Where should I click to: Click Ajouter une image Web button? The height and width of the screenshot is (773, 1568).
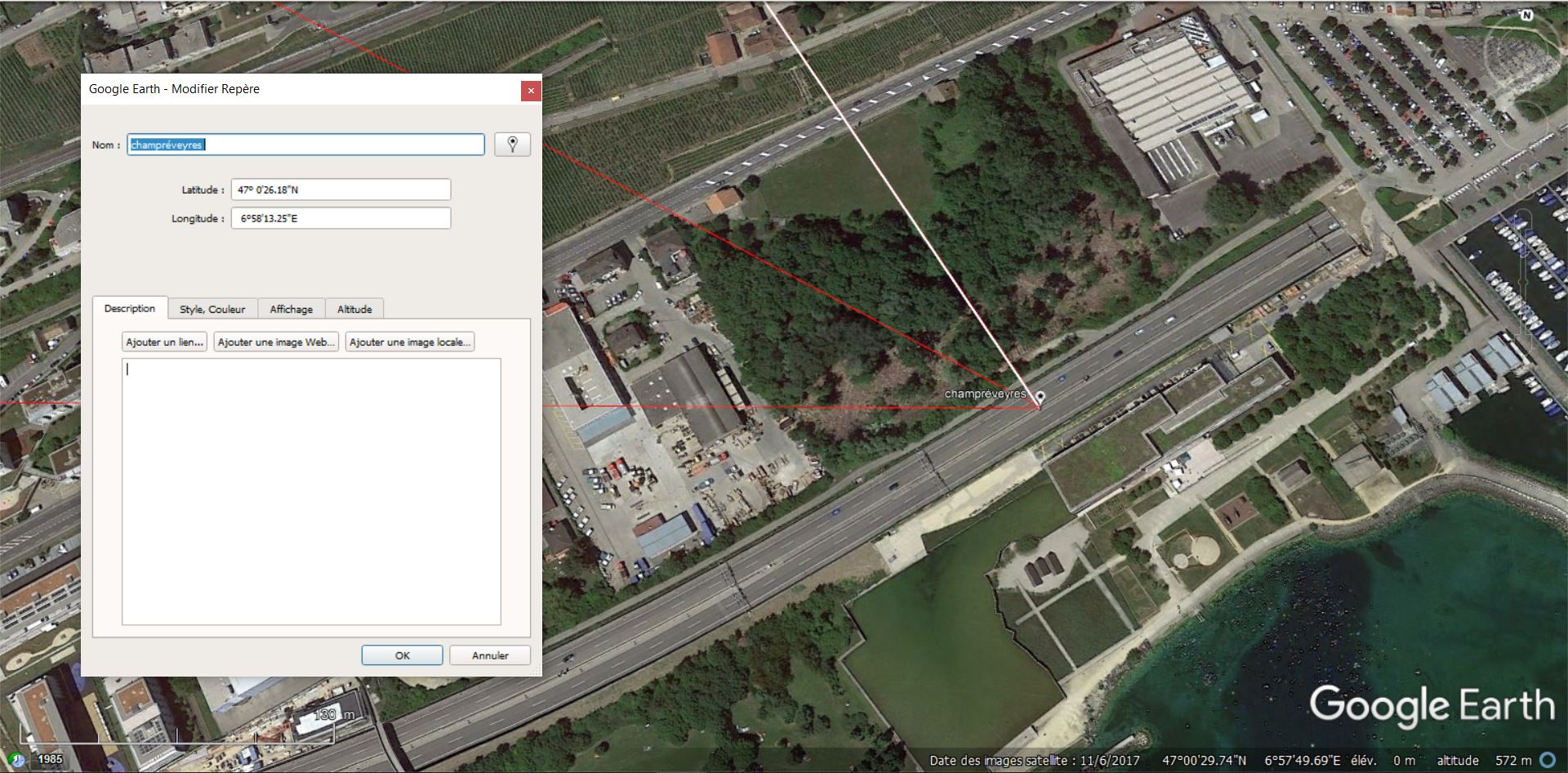(x=276, y=342)
